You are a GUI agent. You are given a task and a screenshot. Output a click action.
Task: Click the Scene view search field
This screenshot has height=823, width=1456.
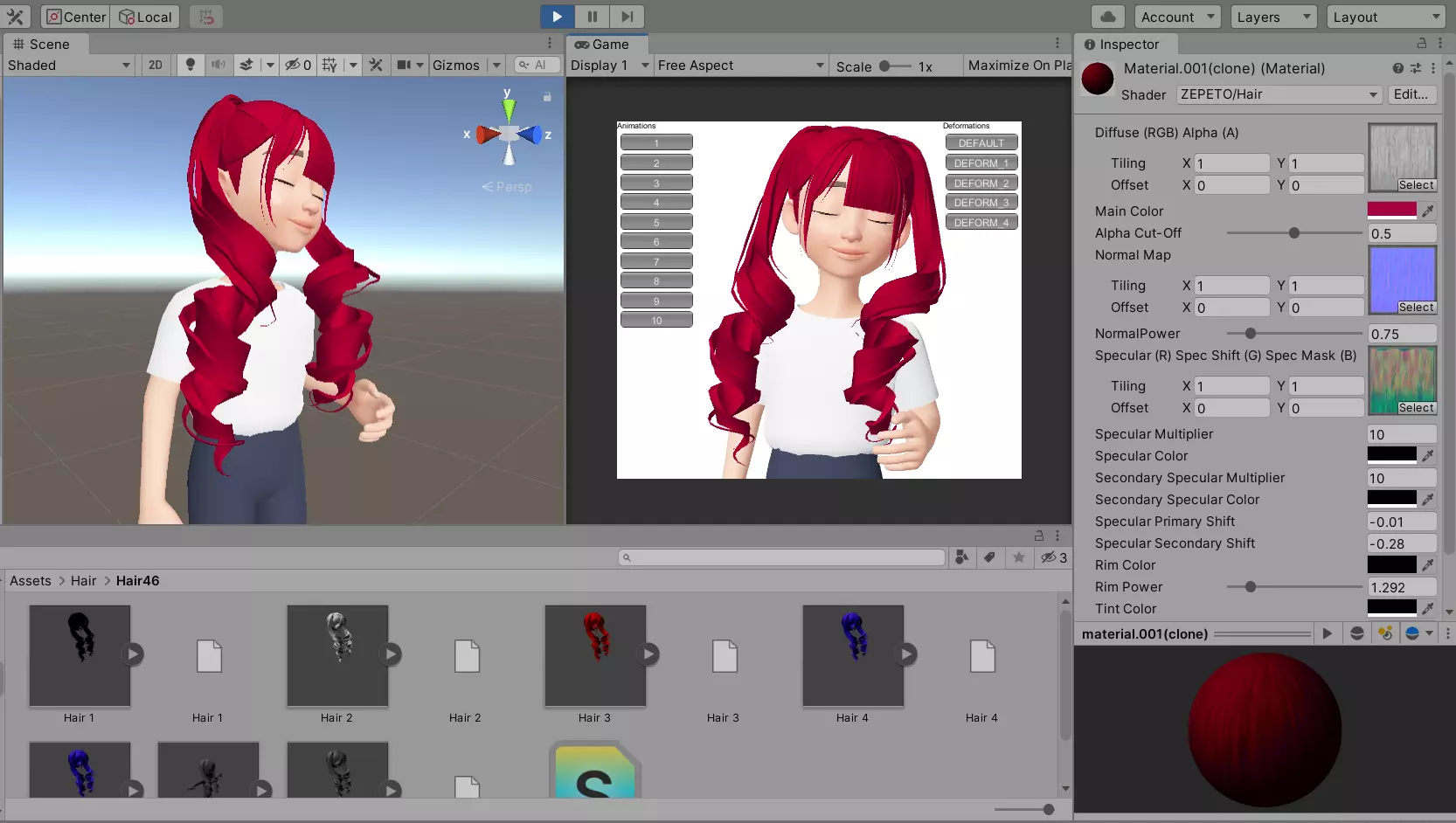(x=537, y=65)
